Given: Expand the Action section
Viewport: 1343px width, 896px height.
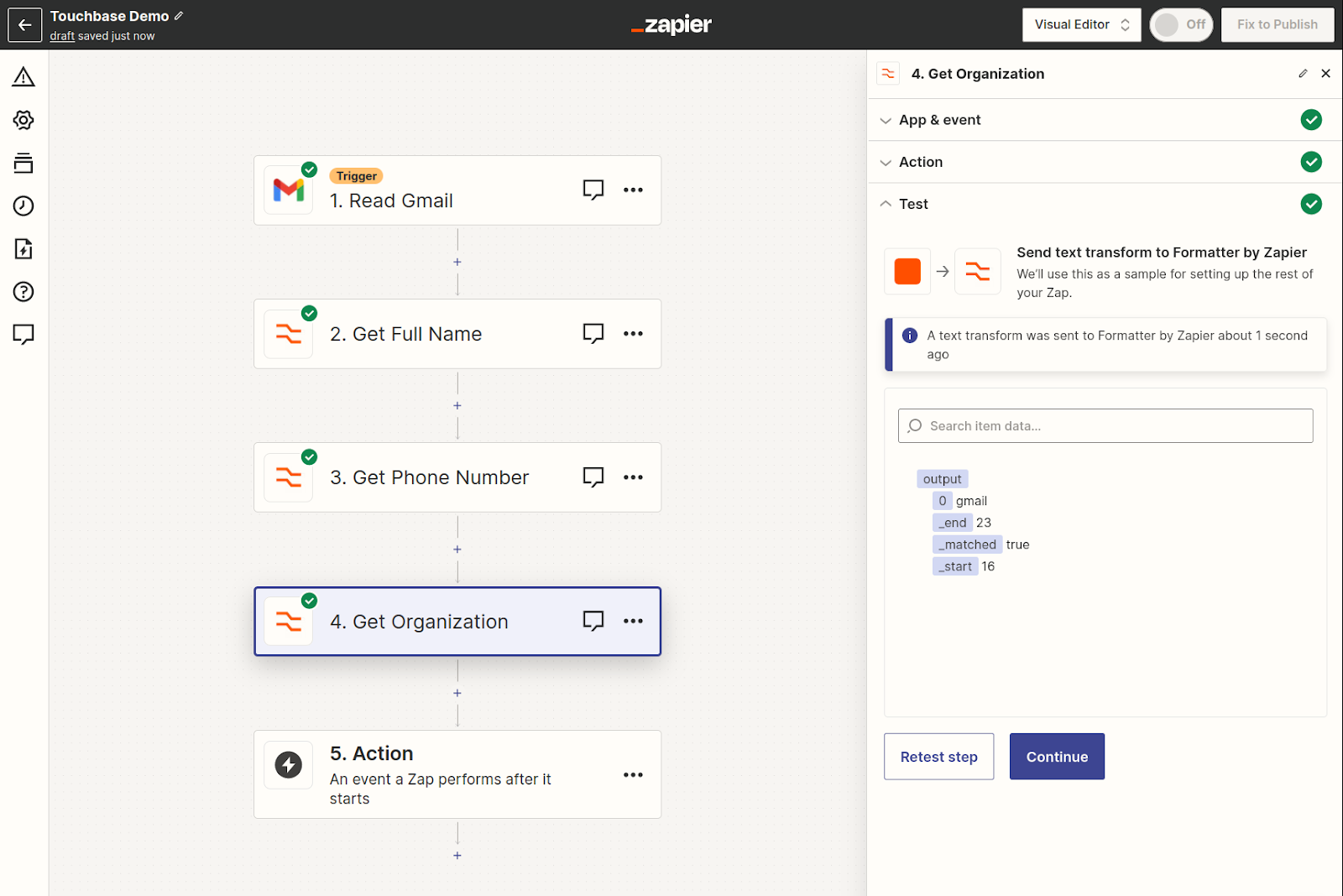Looking at the screenshot, I should [x=1105, y=162].
